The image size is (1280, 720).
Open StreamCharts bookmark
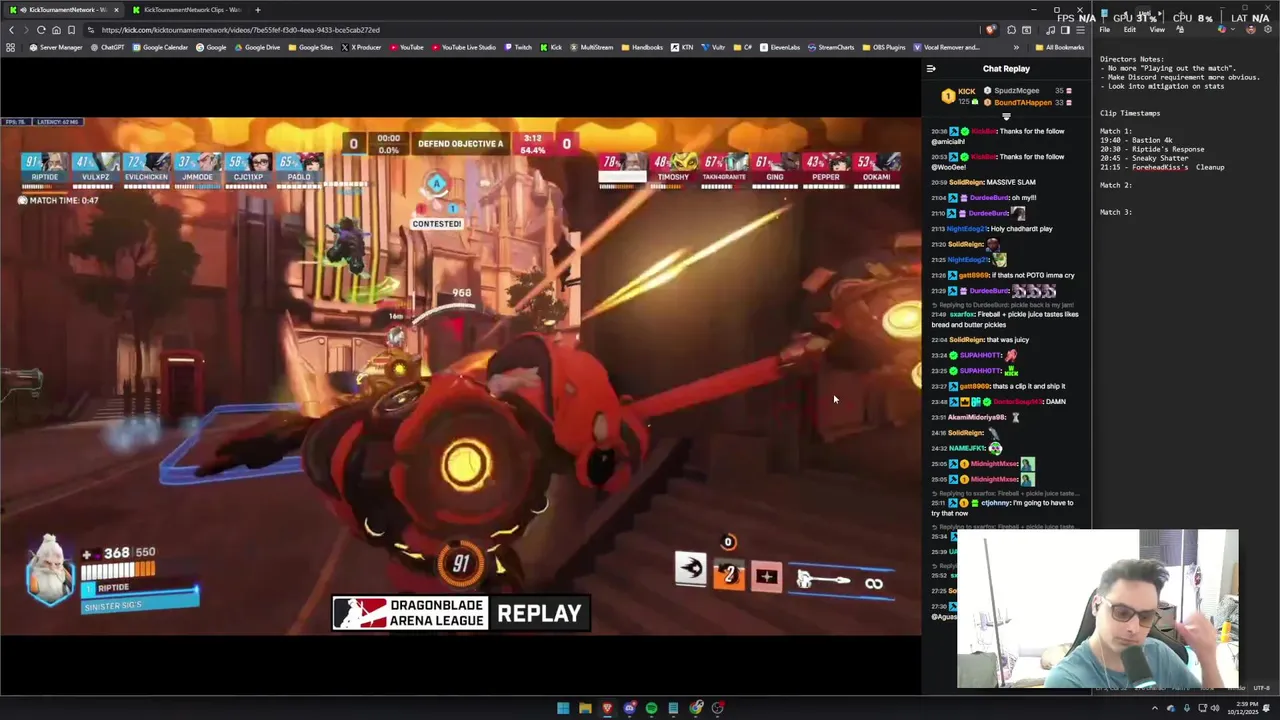(831, 47)
